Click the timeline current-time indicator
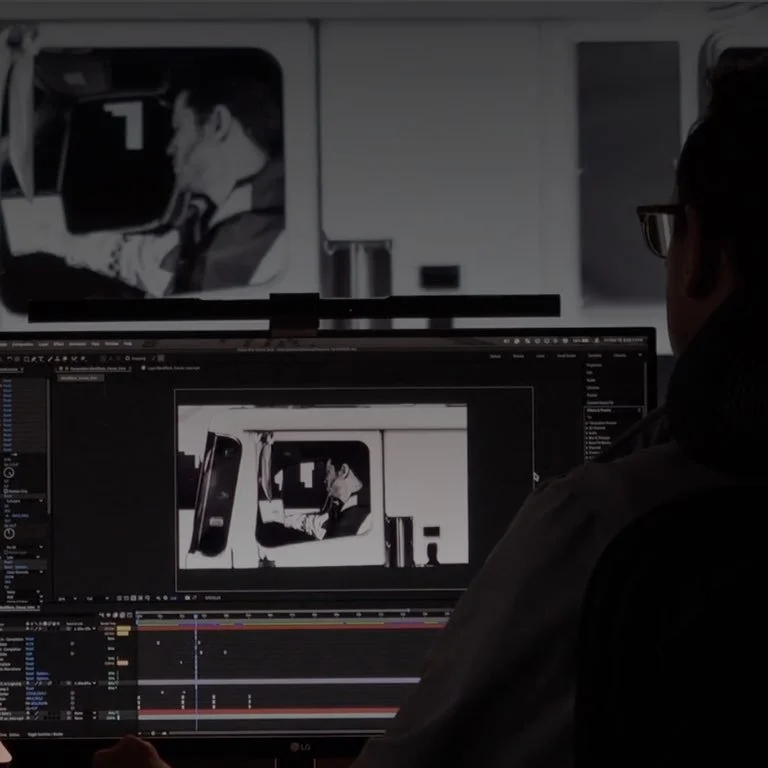 coord(195,616)
